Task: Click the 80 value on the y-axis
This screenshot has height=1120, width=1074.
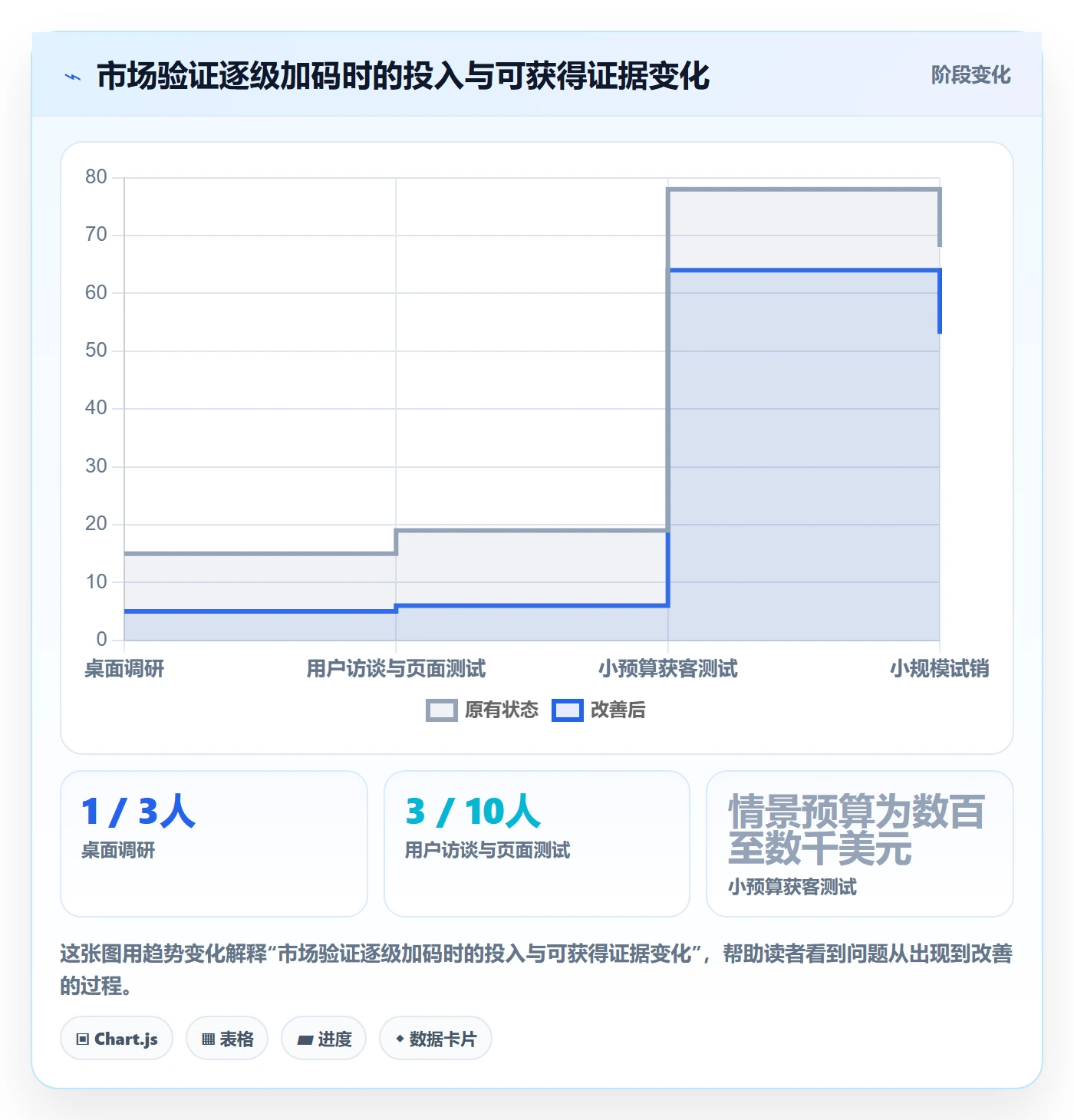Action: tap(96, 177)
